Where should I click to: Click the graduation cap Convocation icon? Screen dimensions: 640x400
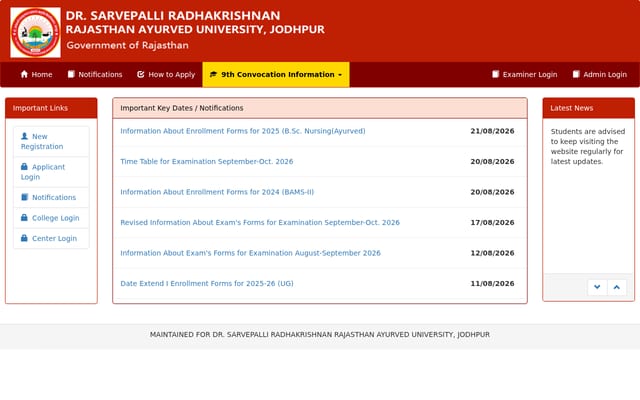(213, 74)
